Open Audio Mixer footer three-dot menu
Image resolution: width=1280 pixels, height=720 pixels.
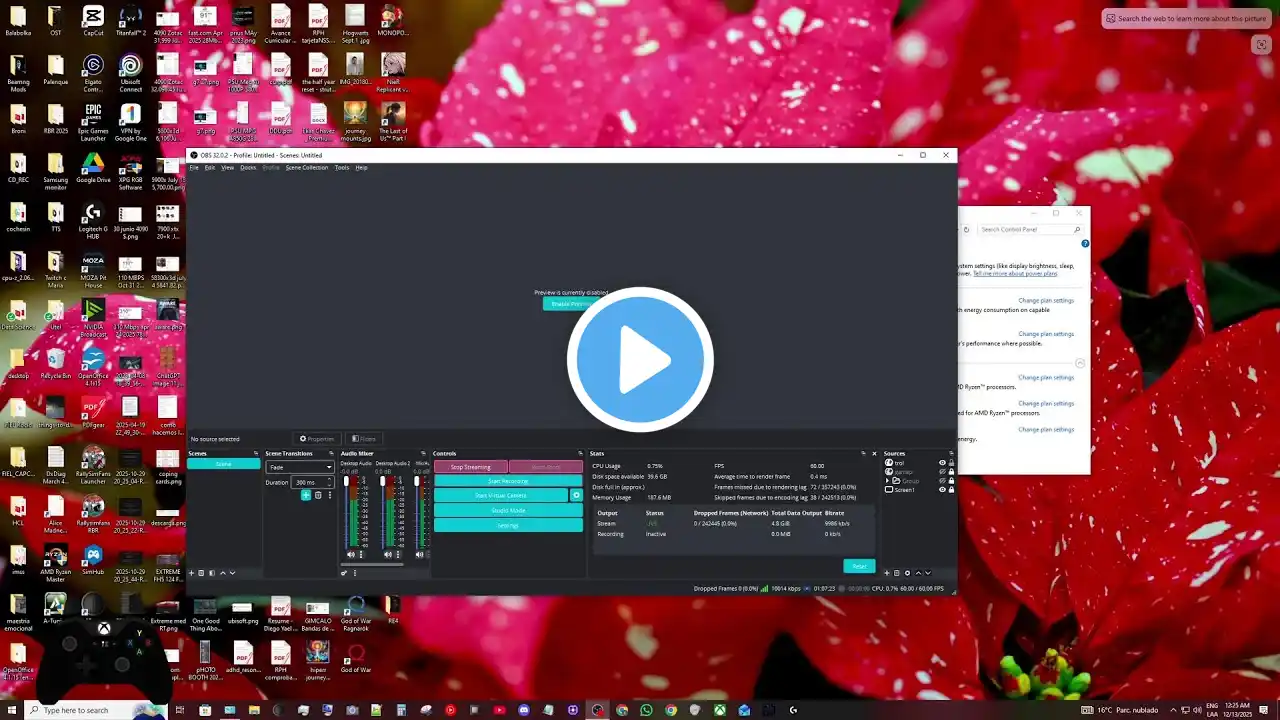[354, 573]
